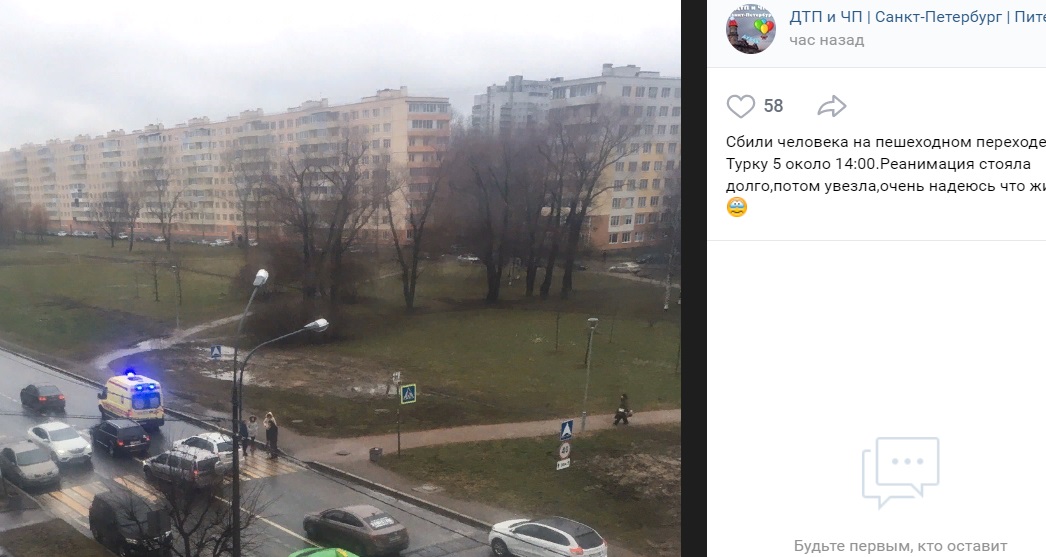The height and width of the screenshot is (557, 1046).
Task: Click the blue pedestrian crossing sign near the trash bin
Action: 408,394
